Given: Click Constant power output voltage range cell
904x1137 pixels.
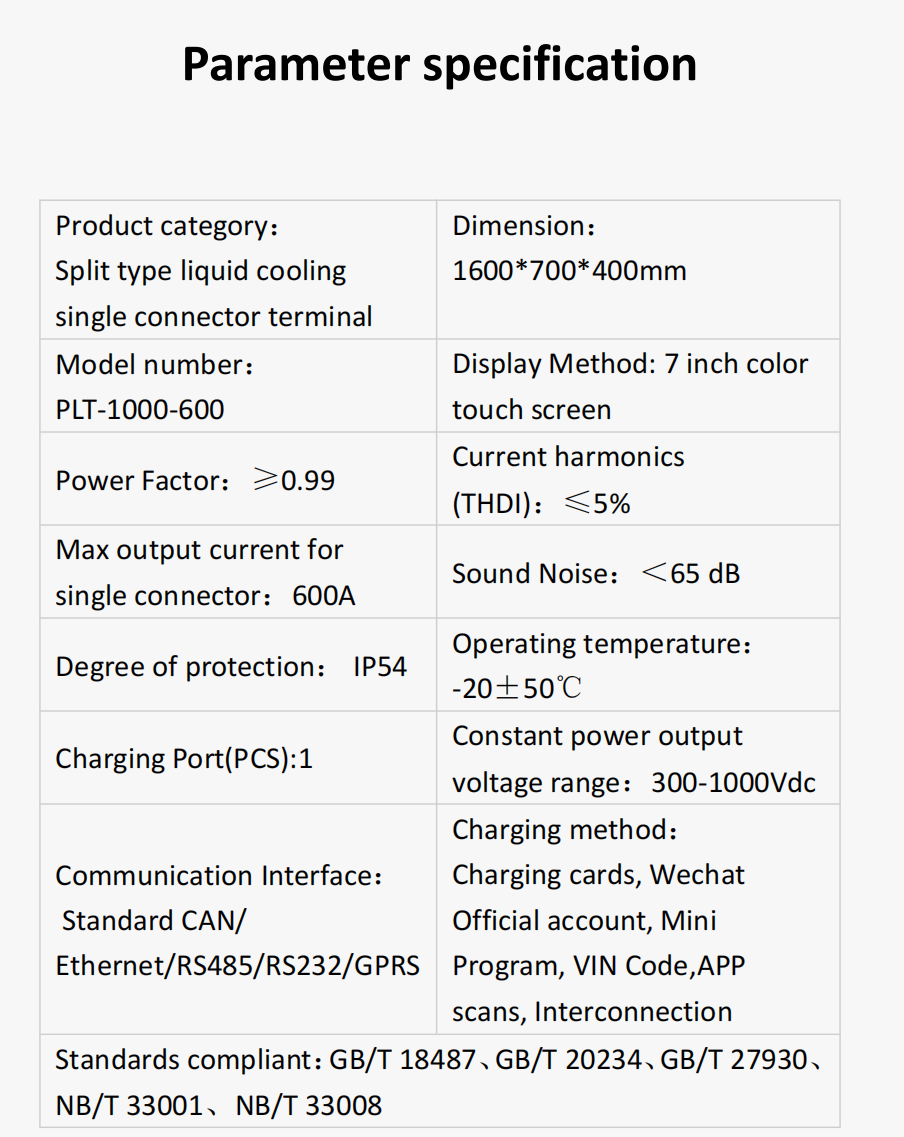Looking at the screenshot, I should coord(638,758).
